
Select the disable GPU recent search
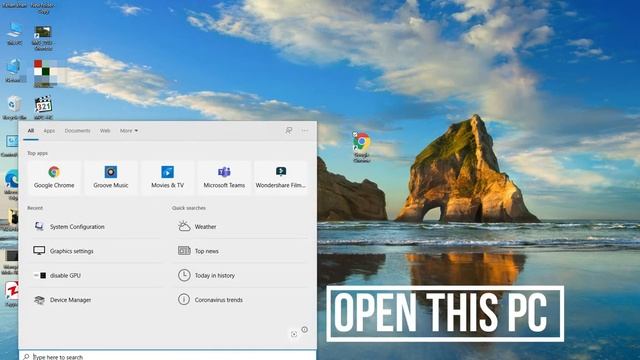pos(96,276)
